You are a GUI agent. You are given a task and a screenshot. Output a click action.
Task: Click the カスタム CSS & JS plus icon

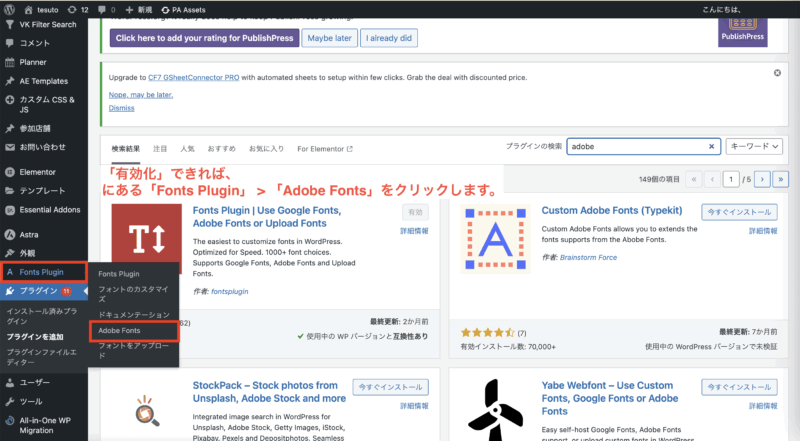click(10, 100)
